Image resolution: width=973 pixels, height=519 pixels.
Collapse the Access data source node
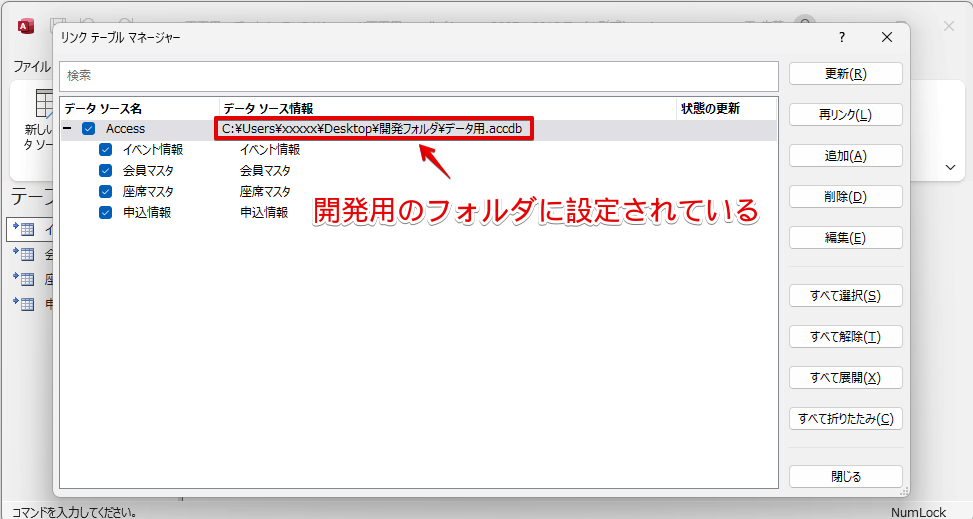click(68, 129)
